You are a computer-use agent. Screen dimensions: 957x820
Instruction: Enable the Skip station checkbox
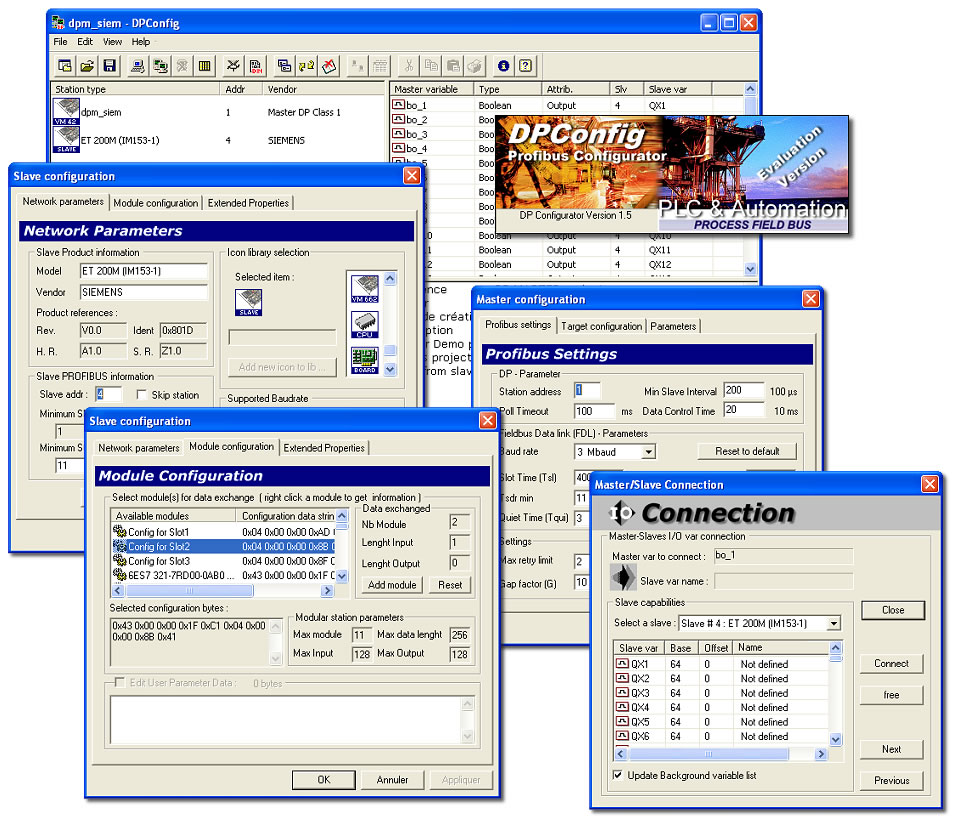(x=142, y=395)
